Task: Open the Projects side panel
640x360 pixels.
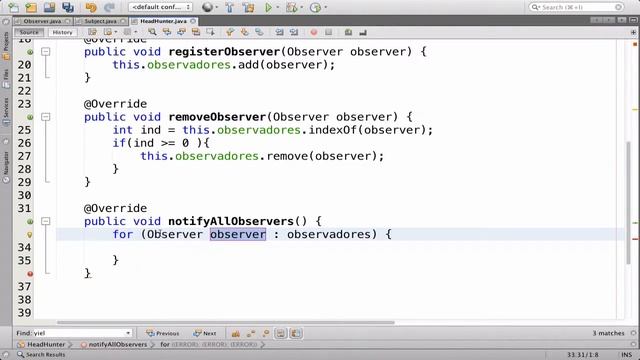Action: pyautogui.click(x=6, y=46)
